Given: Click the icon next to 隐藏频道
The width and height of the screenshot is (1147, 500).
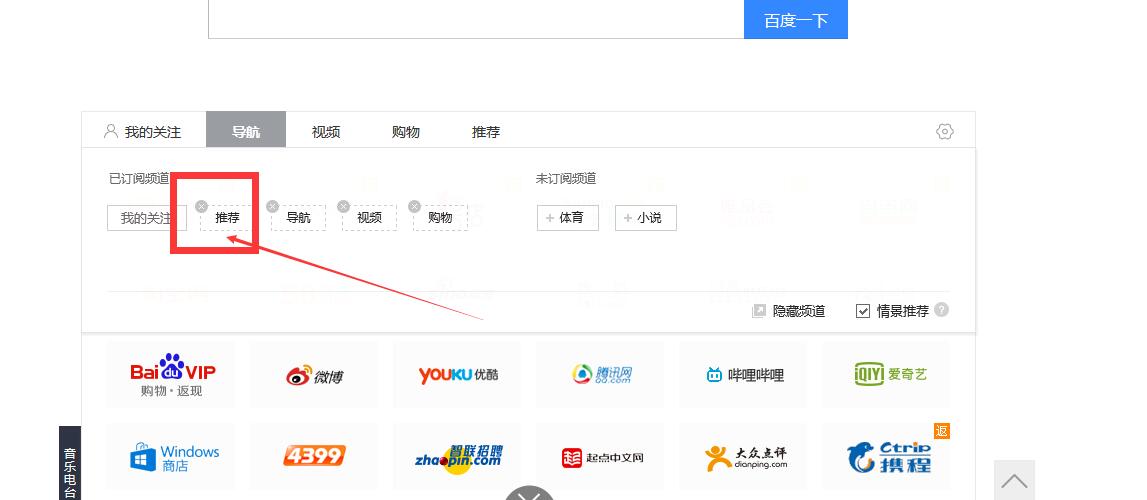Looking at the screenshot, I should coord(759,311).
